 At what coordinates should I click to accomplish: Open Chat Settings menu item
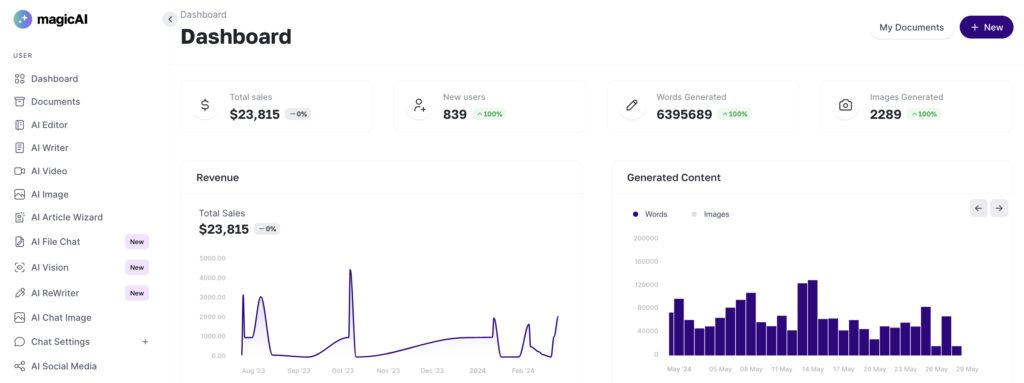tap(60, 342)
